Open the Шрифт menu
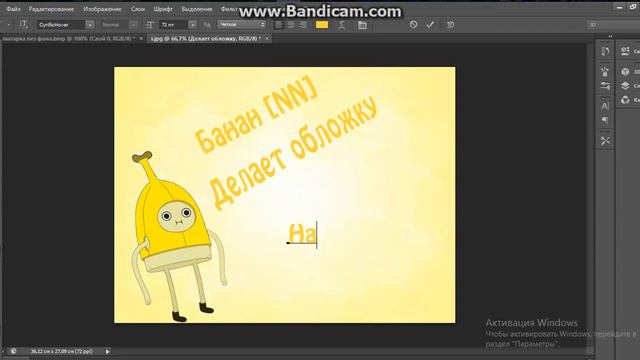Viewport: 640px width, 360px height. point(163,9)
